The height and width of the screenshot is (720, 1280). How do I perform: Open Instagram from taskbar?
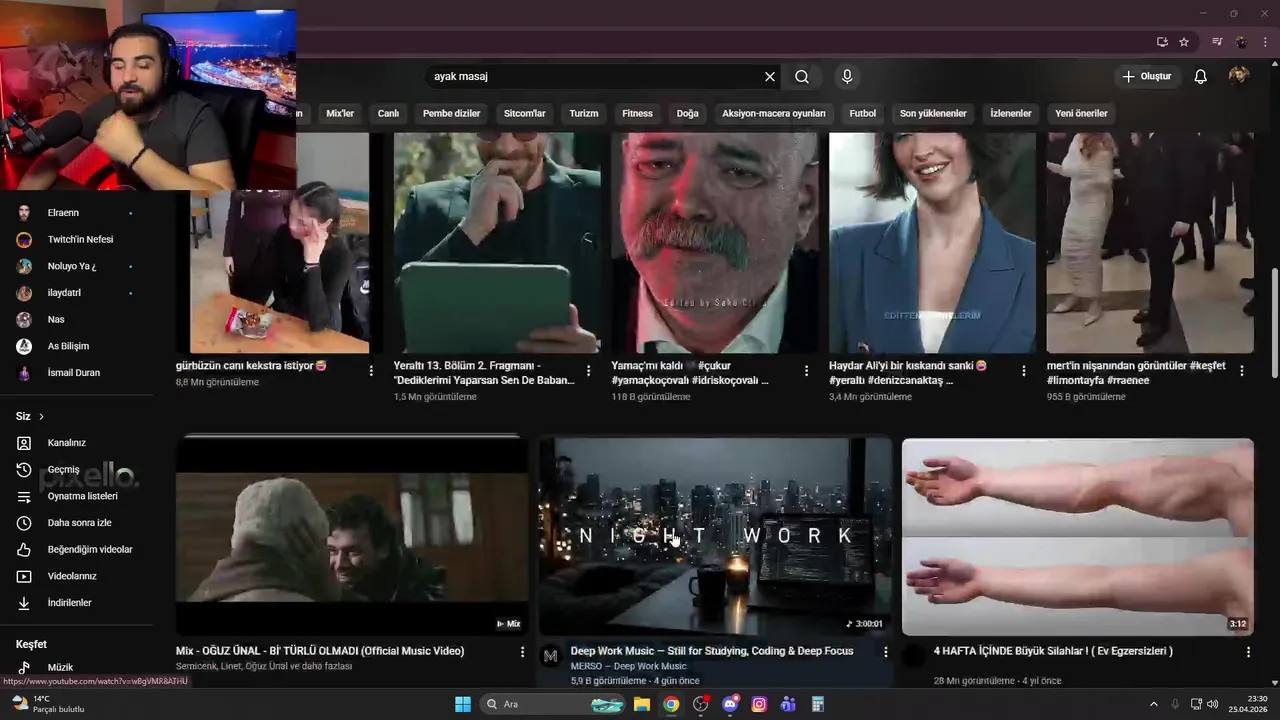tap(759, 704)
